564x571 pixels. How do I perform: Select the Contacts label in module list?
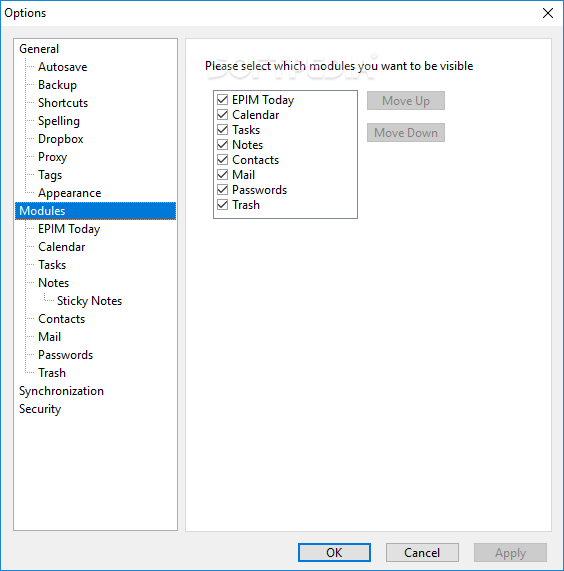pos(256,160)
